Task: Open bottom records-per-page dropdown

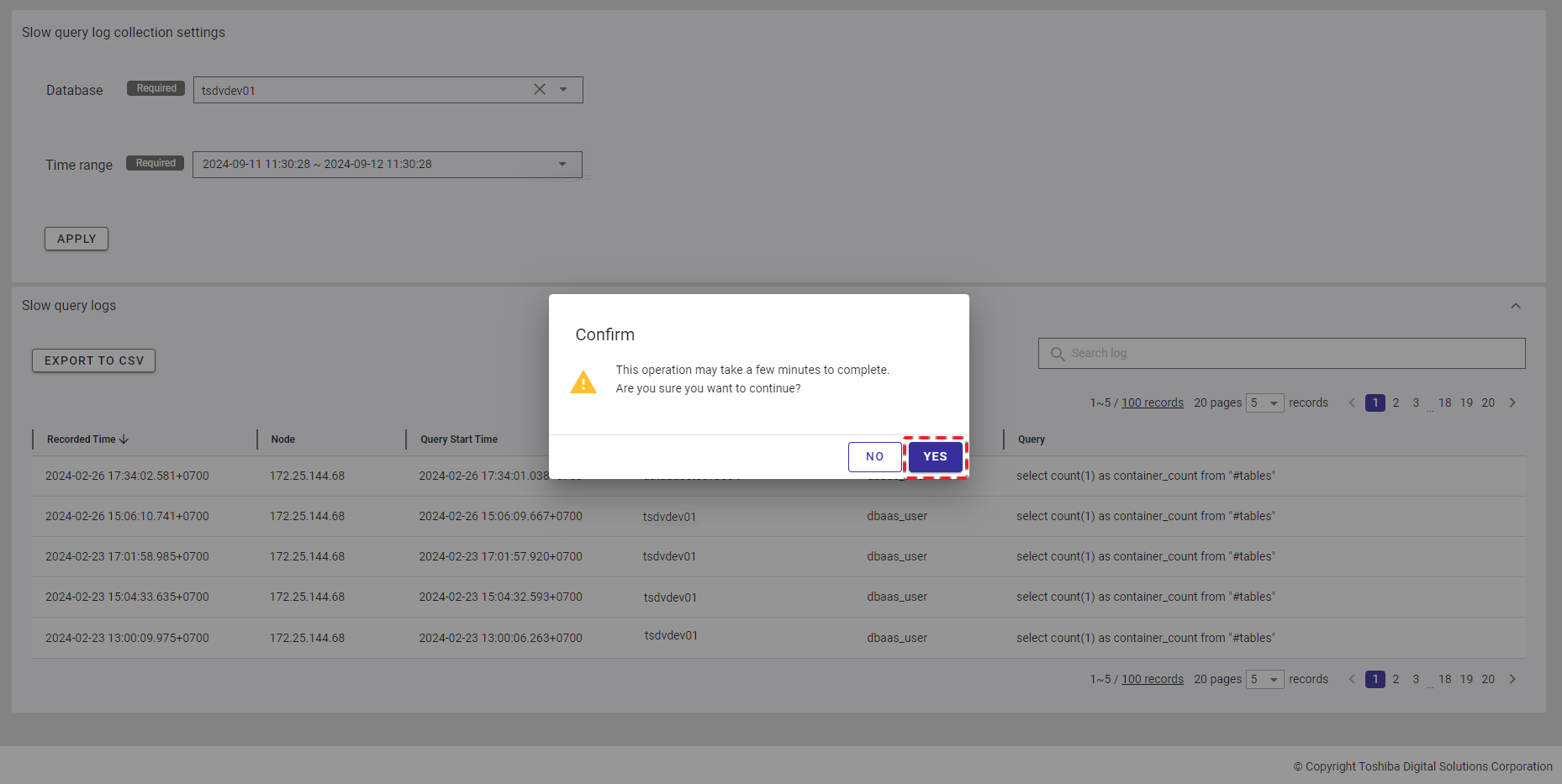Action: pos(1265,679)
